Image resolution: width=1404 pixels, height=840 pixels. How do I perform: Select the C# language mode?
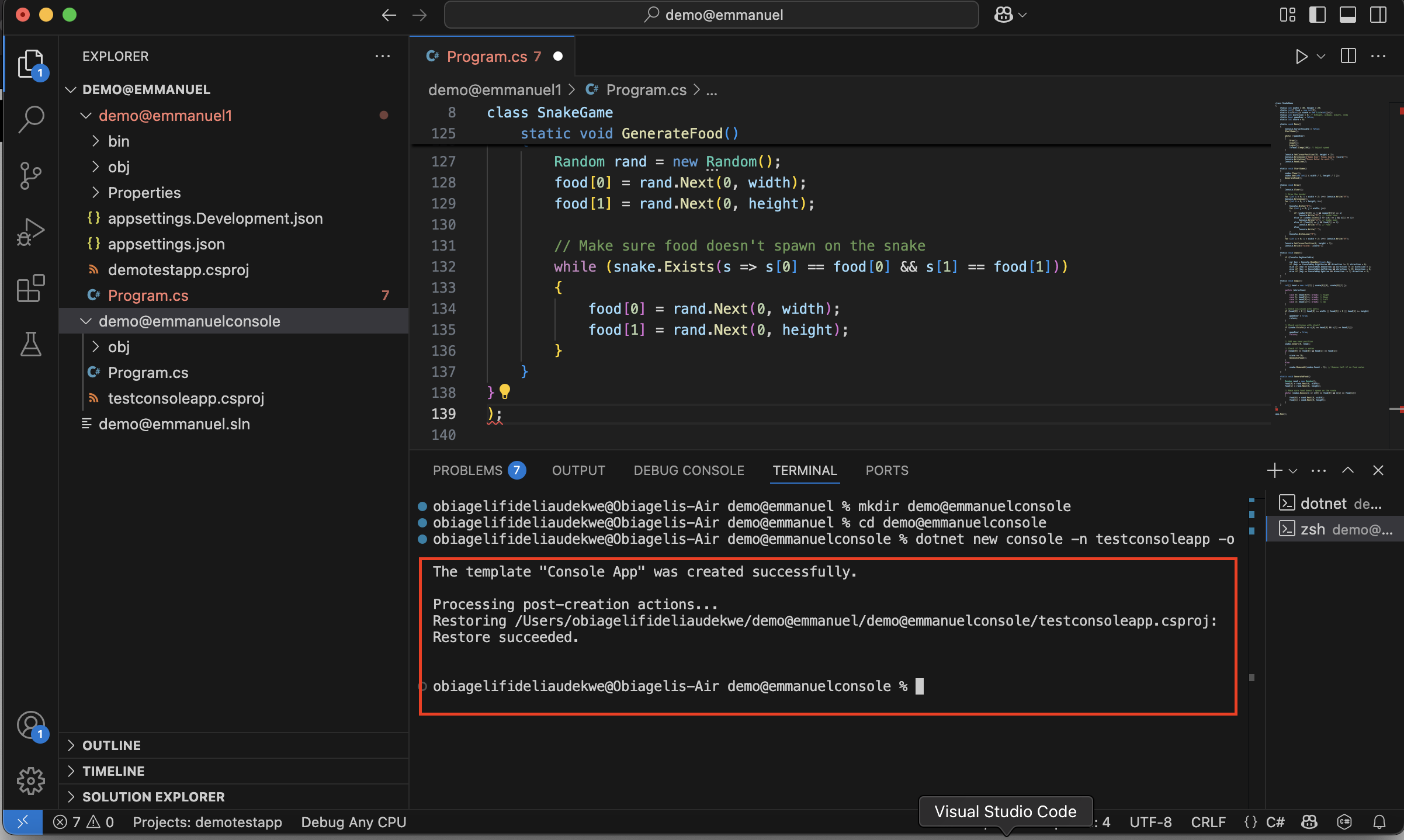pos(1275,822)
